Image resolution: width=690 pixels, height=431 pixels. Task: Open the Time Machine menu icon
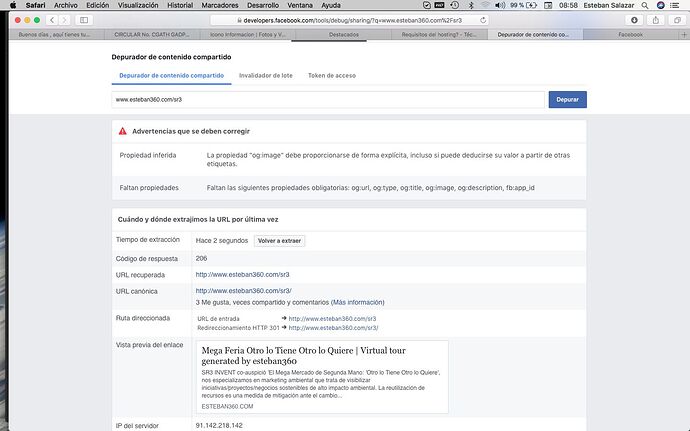[x=455, y=5]
